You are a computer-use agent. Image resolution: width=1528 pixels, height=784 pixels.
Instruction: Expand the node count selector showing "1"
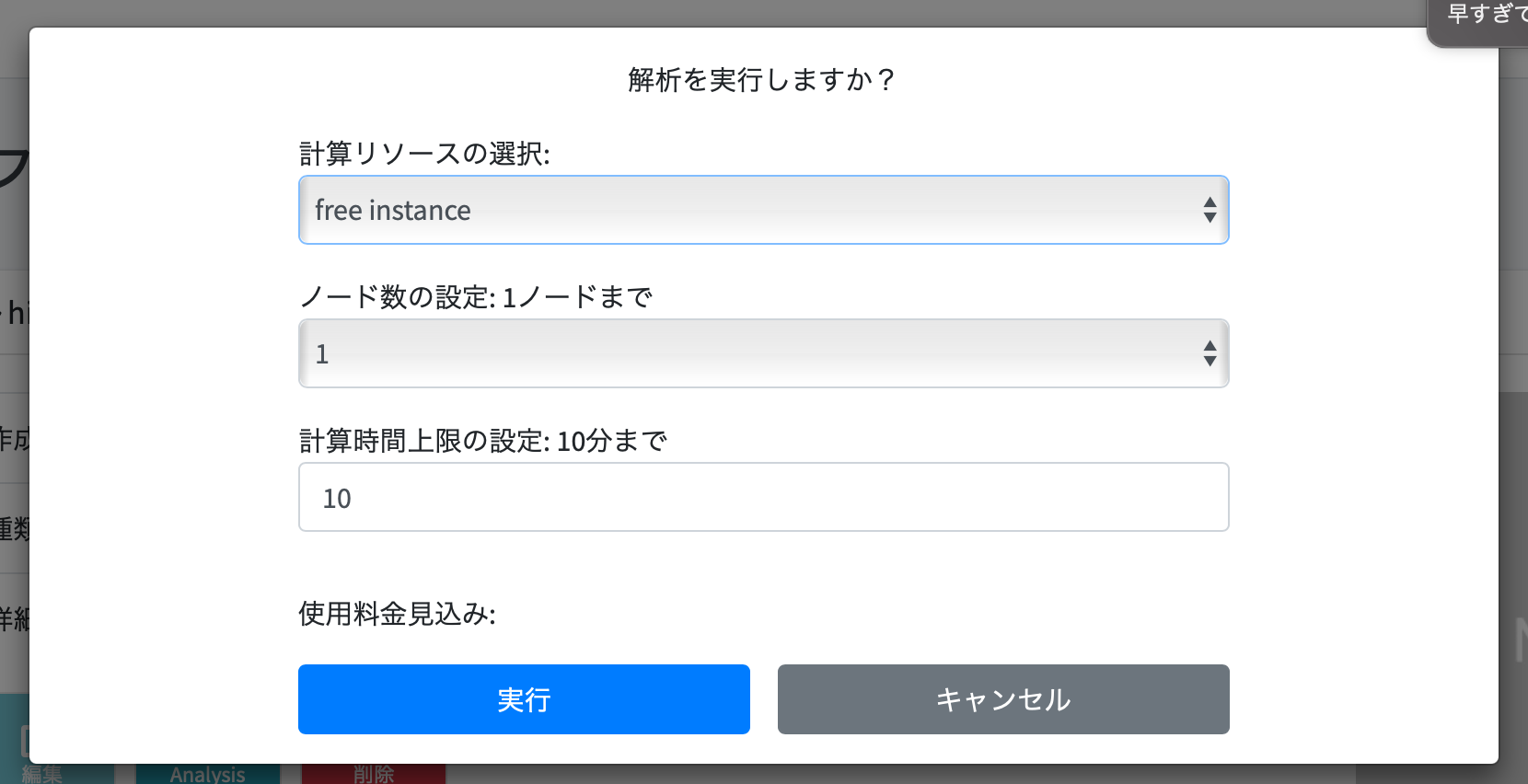point(763,353)
